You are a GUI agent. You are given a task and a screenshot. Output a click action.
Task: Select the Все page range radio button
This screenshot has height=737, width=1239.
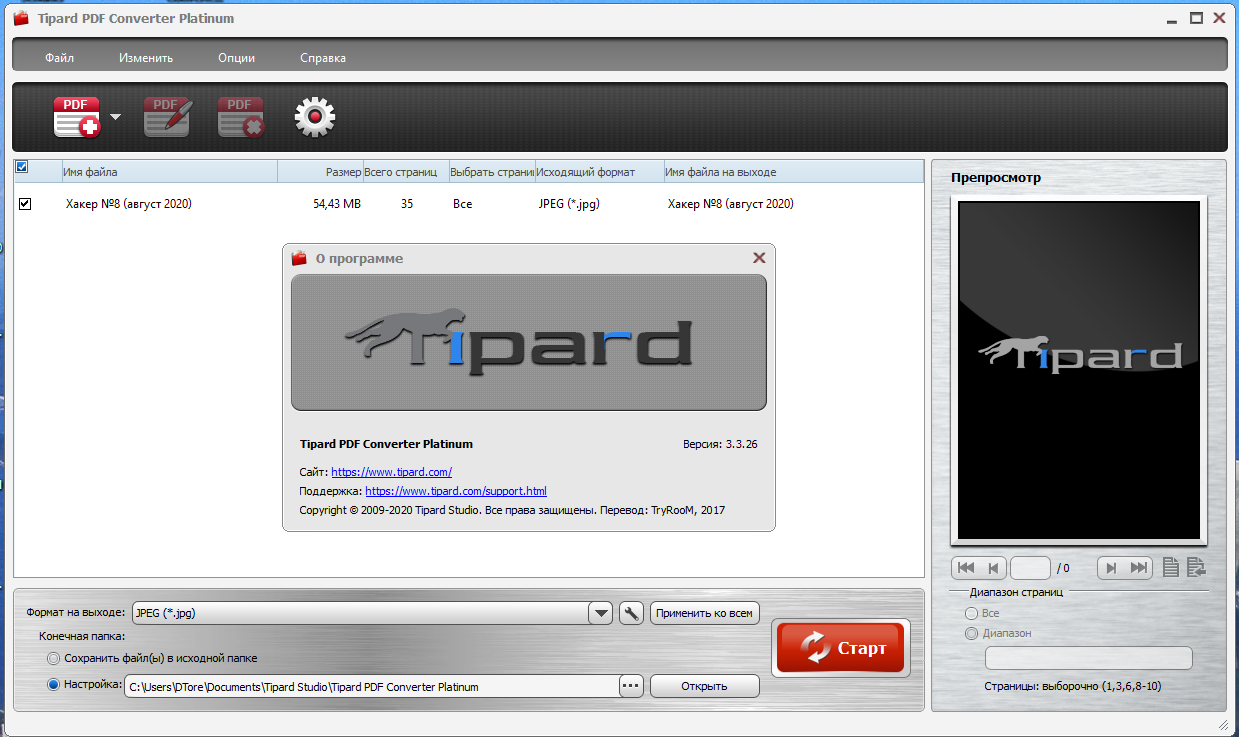click(970, 613)
